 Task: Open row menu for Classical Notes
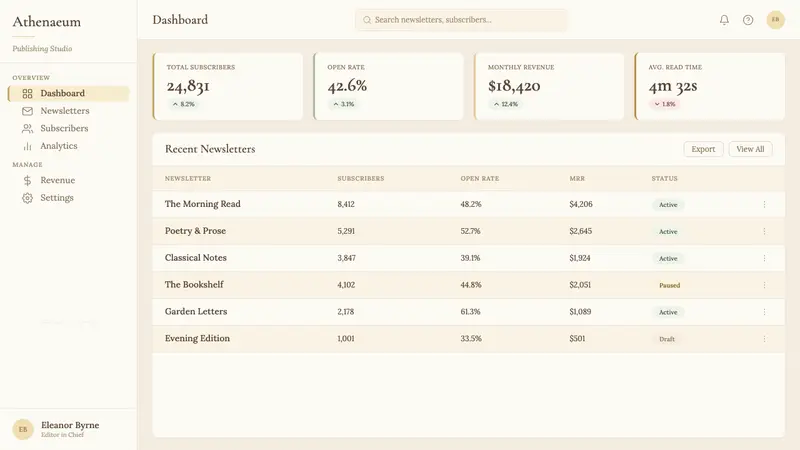click(x=764, y=258)
